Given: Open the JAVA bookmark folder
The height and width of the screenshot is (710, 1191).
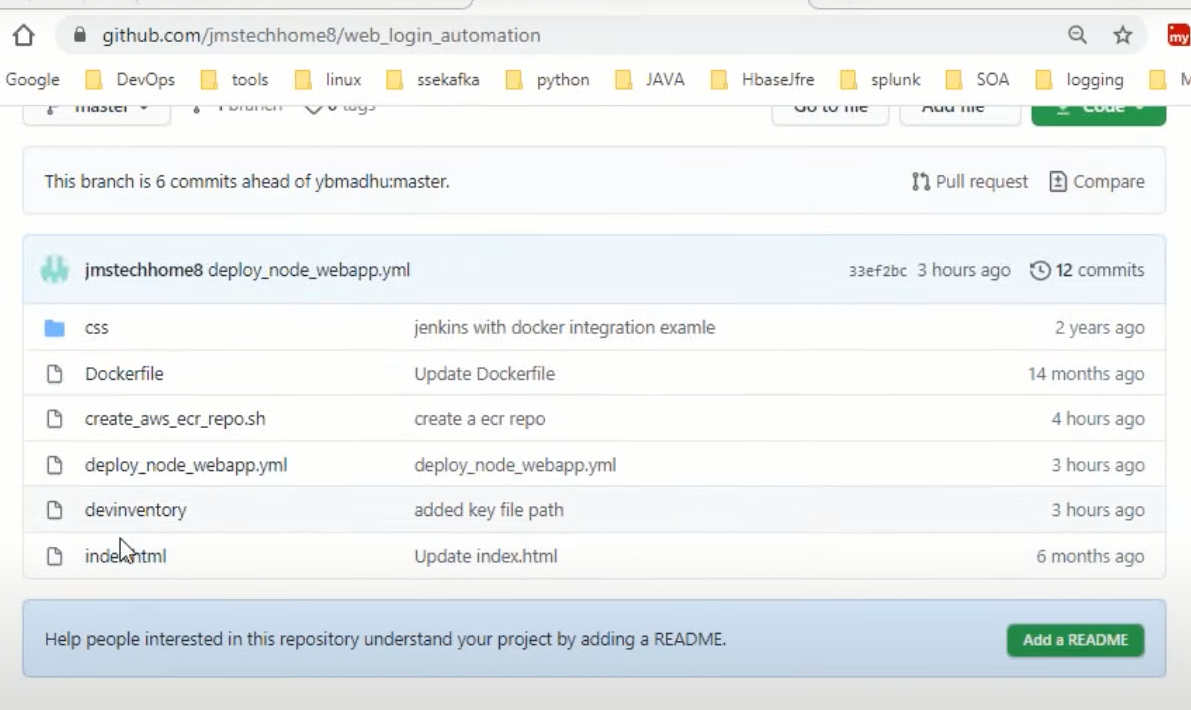Looking at the screenshot, I should tap(650, 80).
